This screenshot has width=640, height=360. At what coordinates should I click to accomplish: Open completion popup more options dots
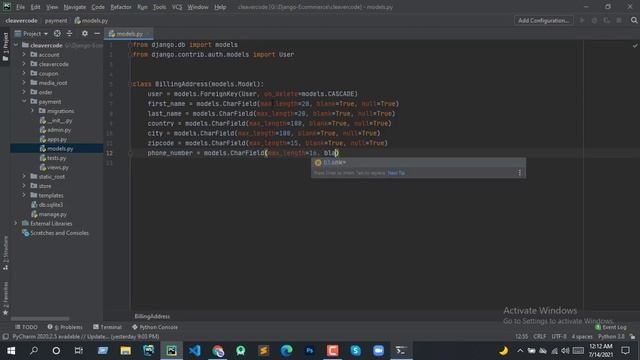519,173
